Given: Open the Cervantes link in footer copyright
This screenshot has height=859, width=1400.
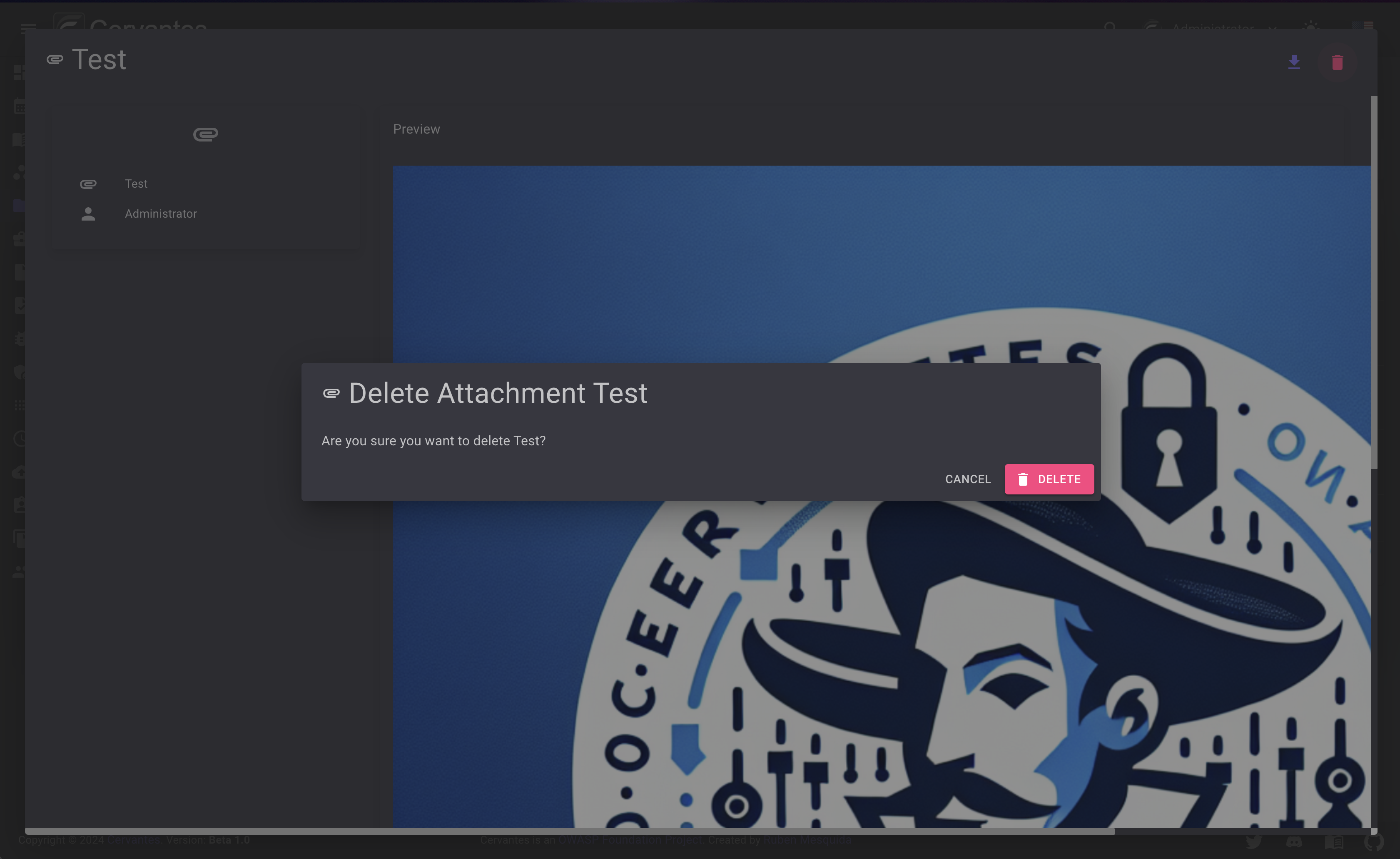Looking at the screenshot, I should tap(134, 840).
